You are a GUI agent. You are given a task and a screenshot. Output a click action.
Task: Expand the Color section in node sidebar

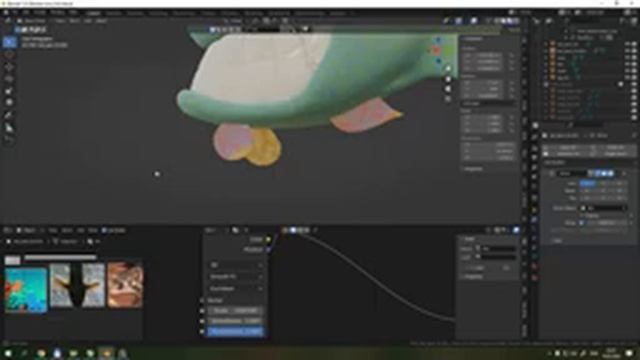pyautogui.click(x=476, y=268)
